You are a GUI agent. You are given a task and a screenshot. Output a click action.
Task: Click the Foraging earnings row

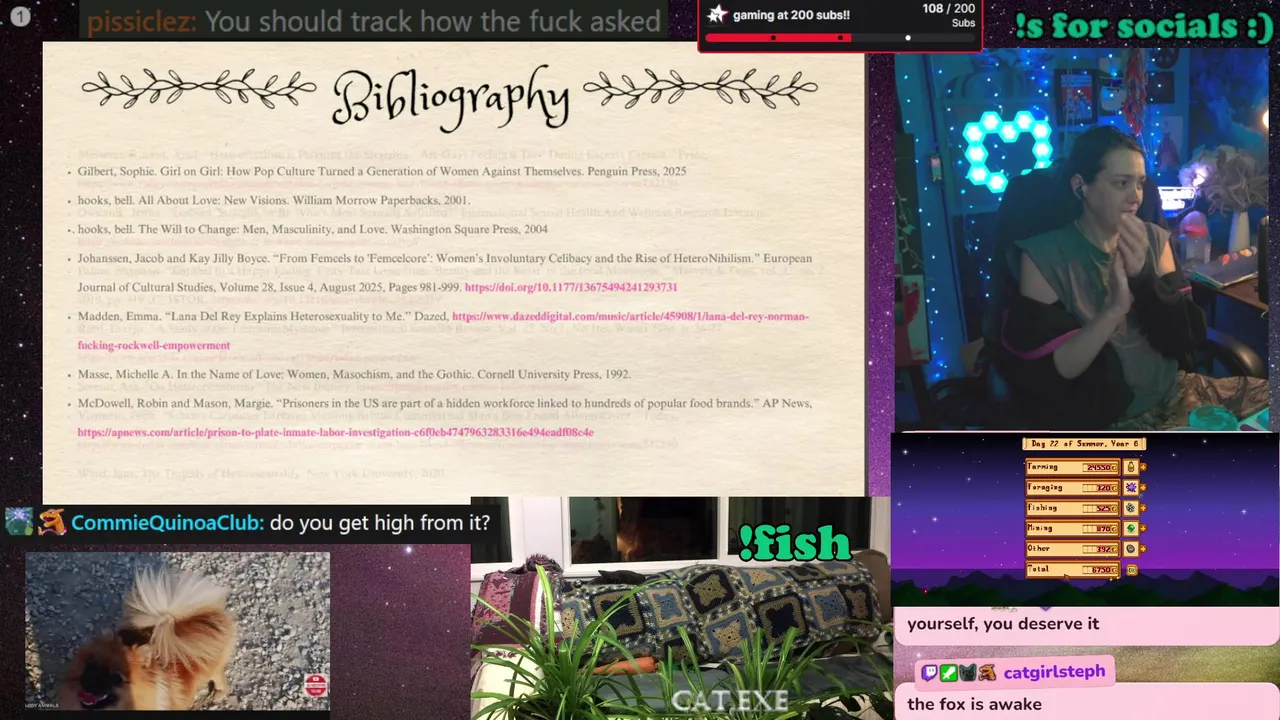[1073, 487]
